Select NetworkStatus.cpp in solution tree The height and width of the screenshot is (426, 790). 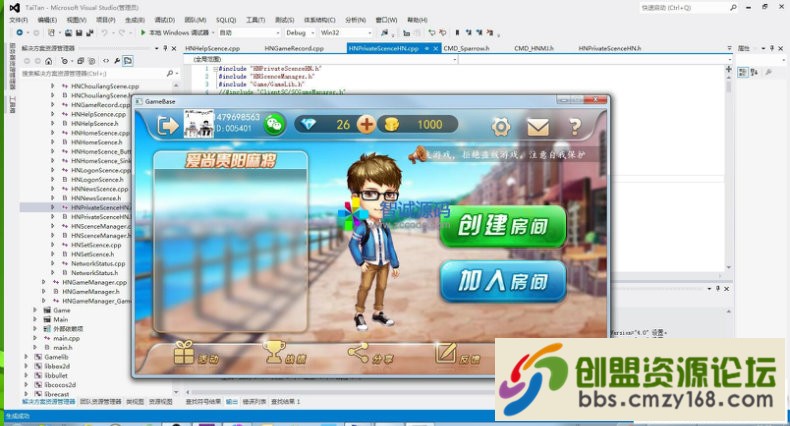pyautogui.click(x=98, y=263)
